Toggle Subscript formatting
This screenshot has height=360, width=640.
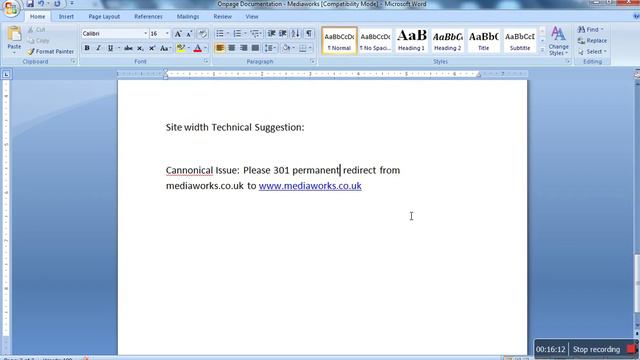coord(140,48)
